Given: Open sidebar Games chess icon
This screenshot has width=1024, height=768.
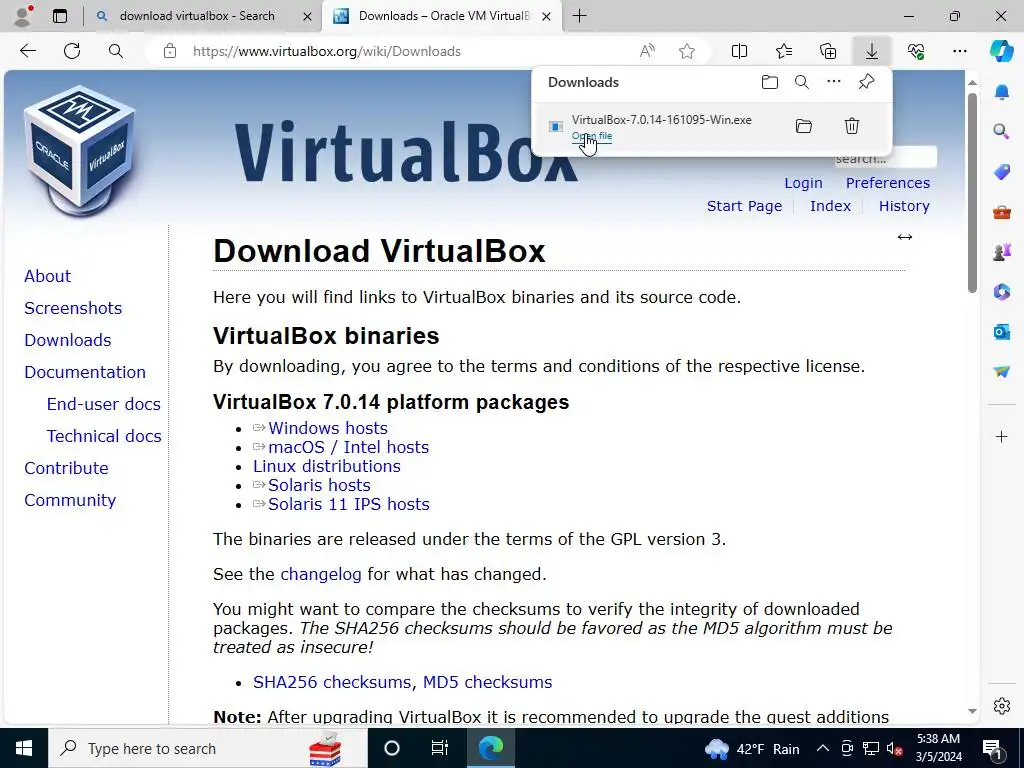Looking at the screenshot, I should coord(1001,252).
